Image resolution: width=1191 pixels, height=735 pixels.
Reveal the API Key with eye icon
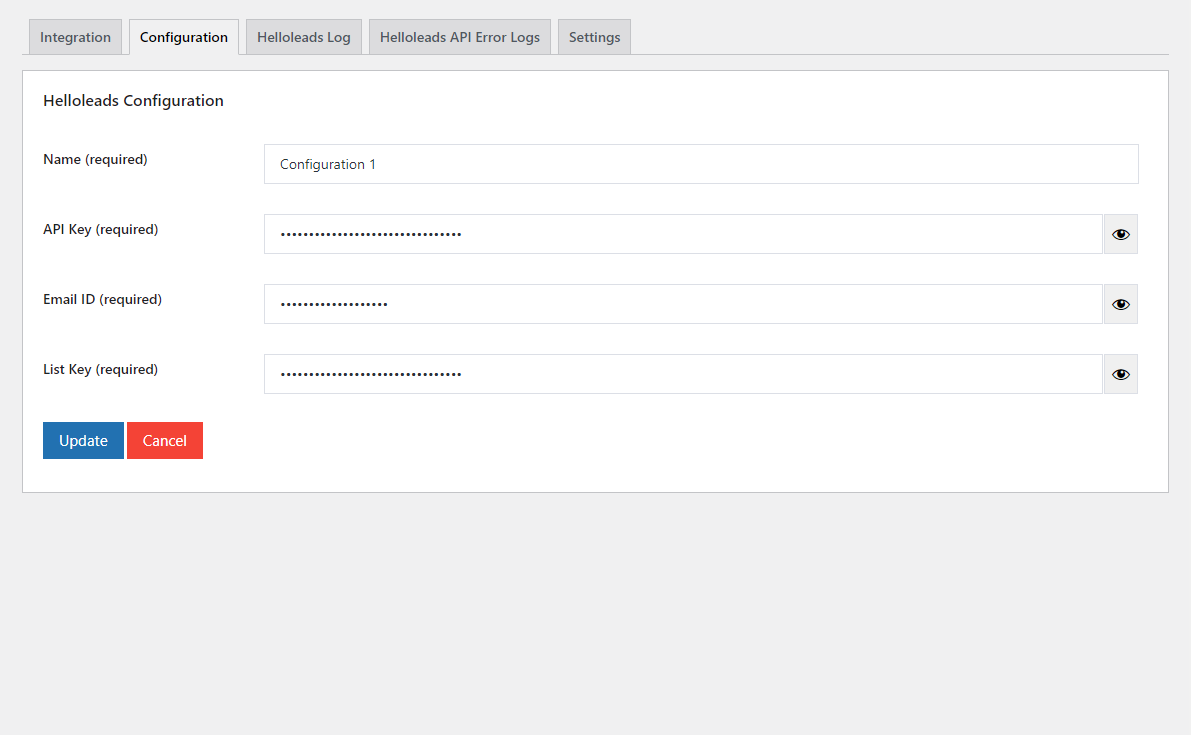pos(1120,234)
